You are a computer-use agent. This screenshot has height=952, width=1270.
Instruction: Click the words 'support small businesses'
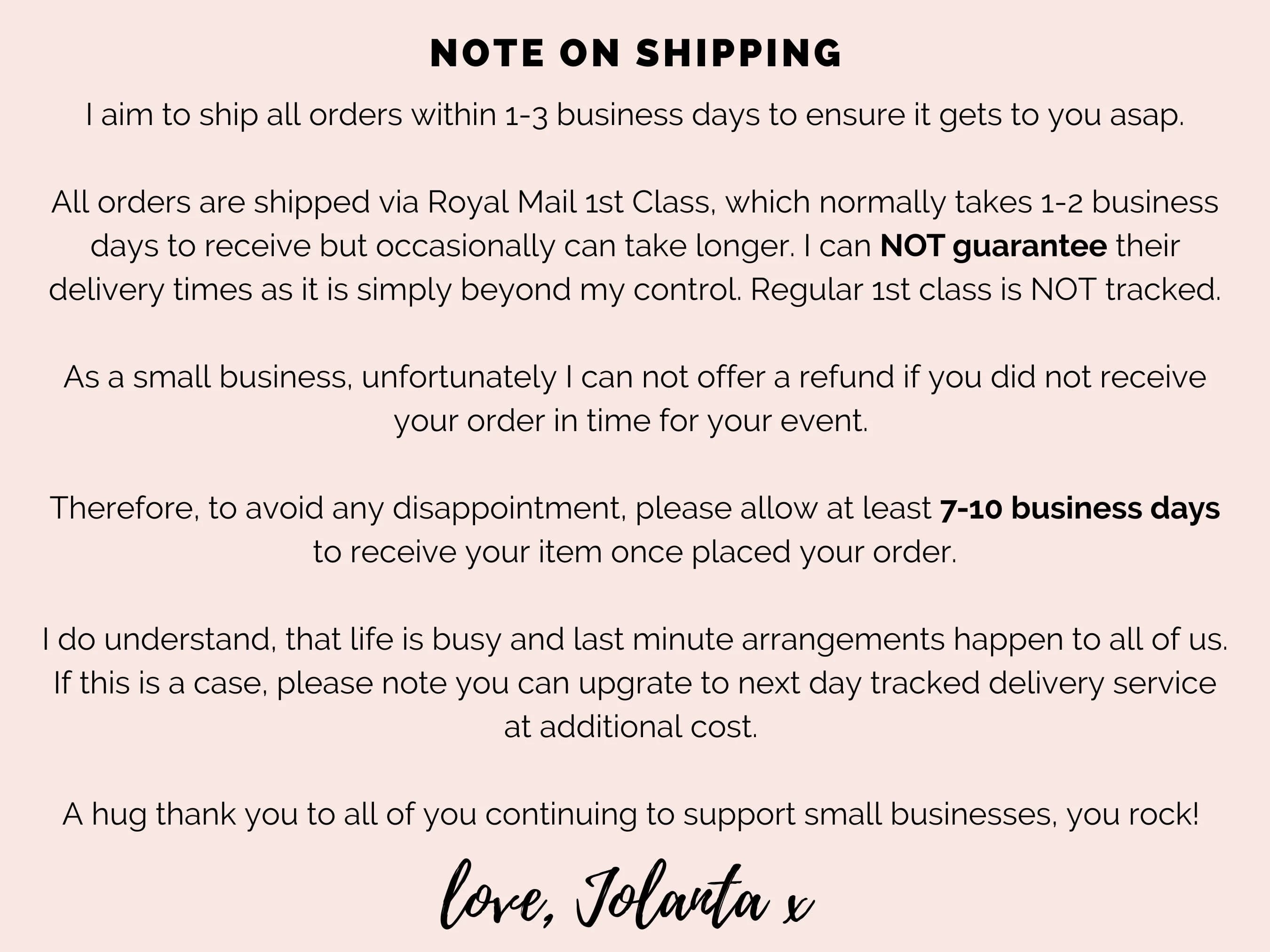[869, 814]
